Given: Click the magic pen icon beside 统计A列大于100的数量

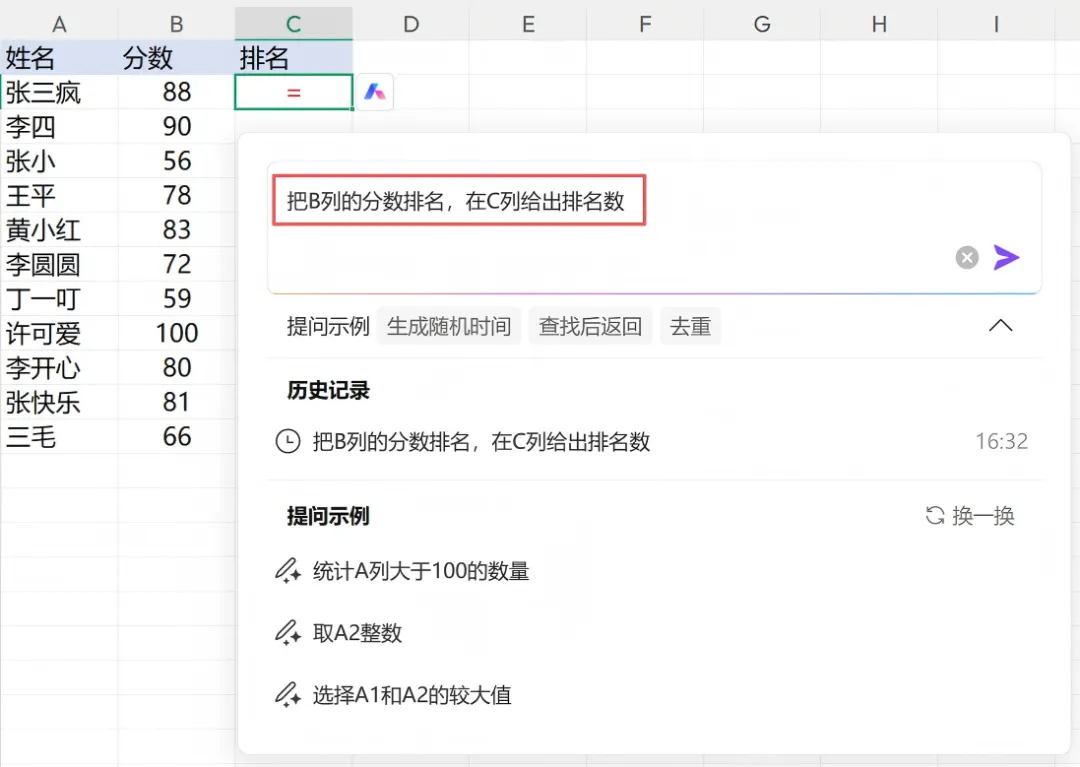Looking at the screenshot, I should coord(288,571).
